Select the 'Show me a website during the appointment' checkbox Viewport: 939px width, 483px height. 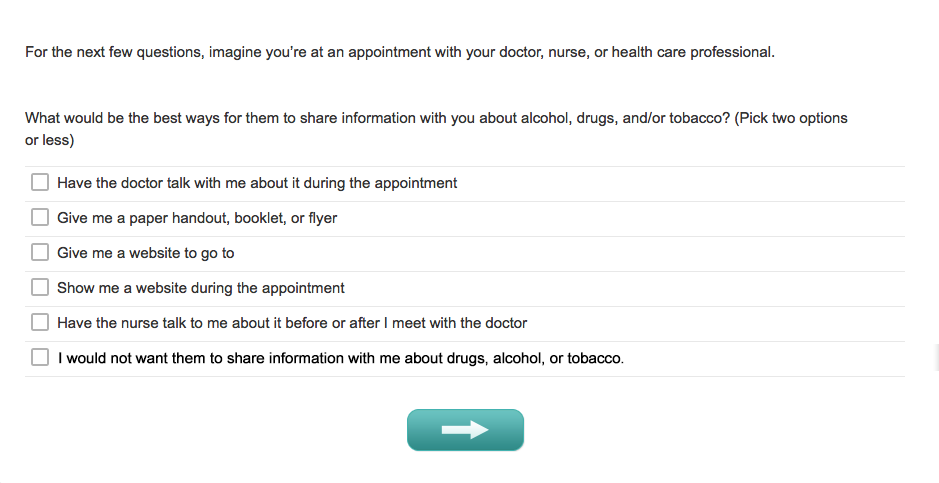tap(40, 288)
